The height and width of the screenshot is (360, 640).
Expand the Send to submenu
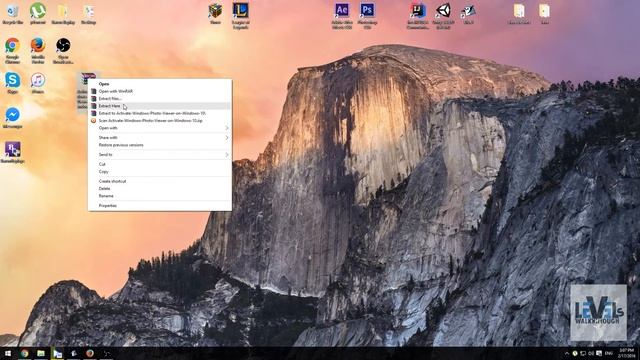[x=160, y=155]
